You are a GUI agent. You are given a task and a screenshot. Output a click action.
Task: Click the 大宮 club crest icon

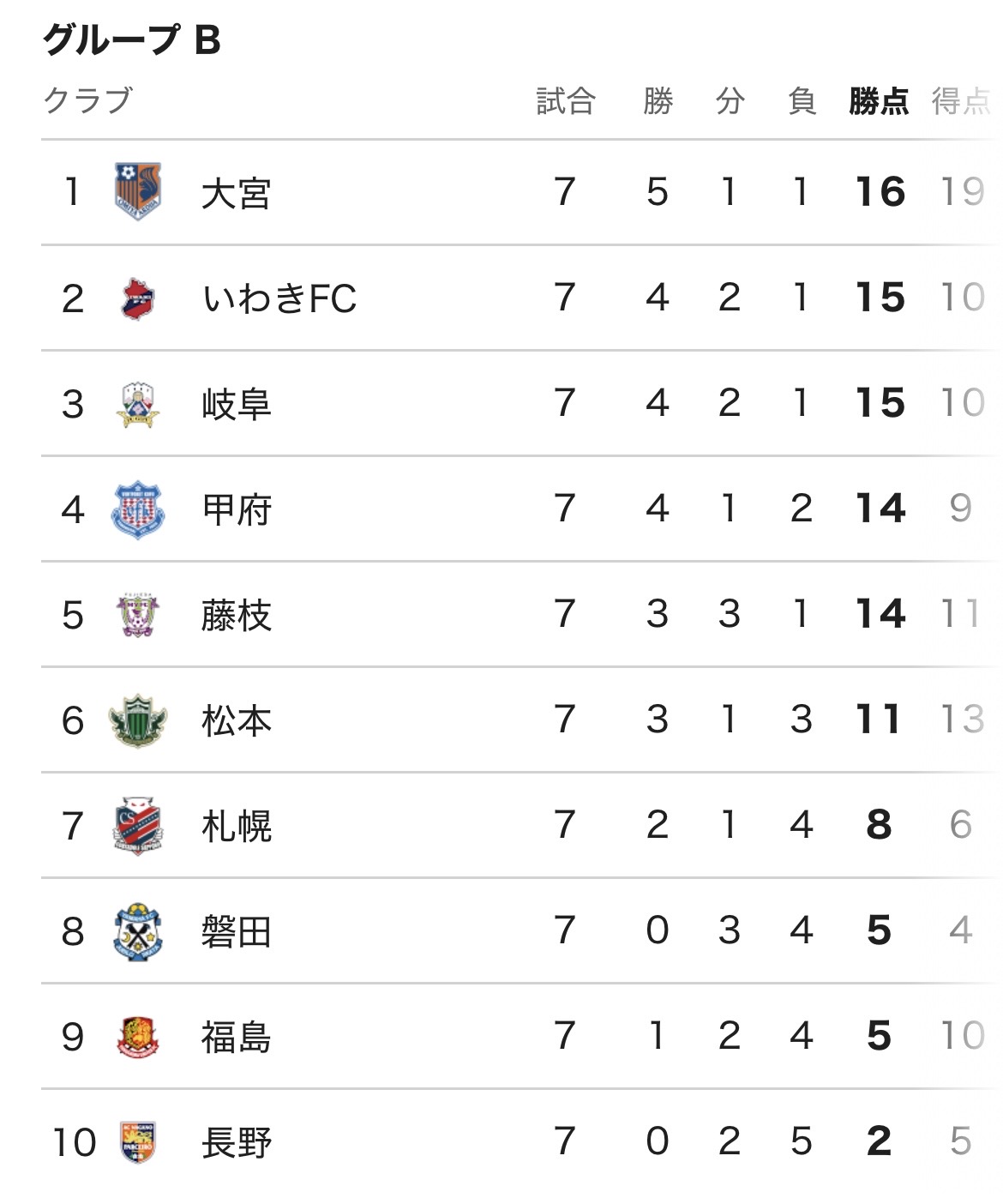pos(137,192)
